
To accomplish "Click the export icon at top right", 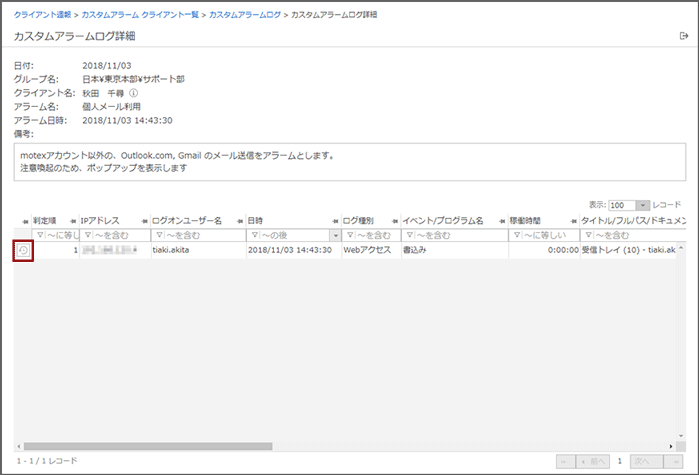I will [684, 36].
